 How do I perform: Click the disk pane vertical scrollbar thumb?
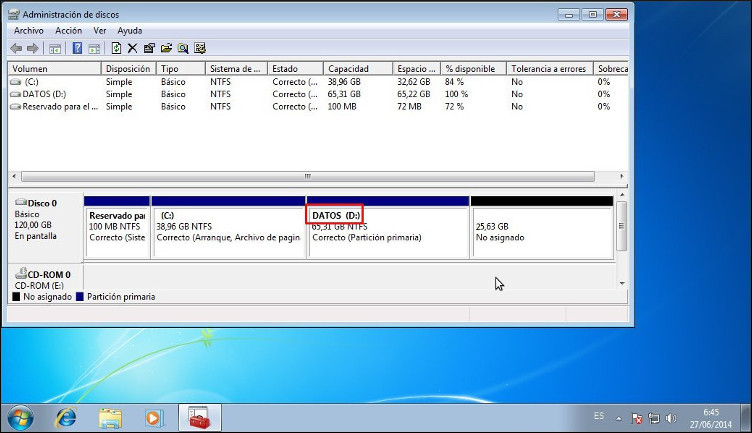click(x=622, y=226)
